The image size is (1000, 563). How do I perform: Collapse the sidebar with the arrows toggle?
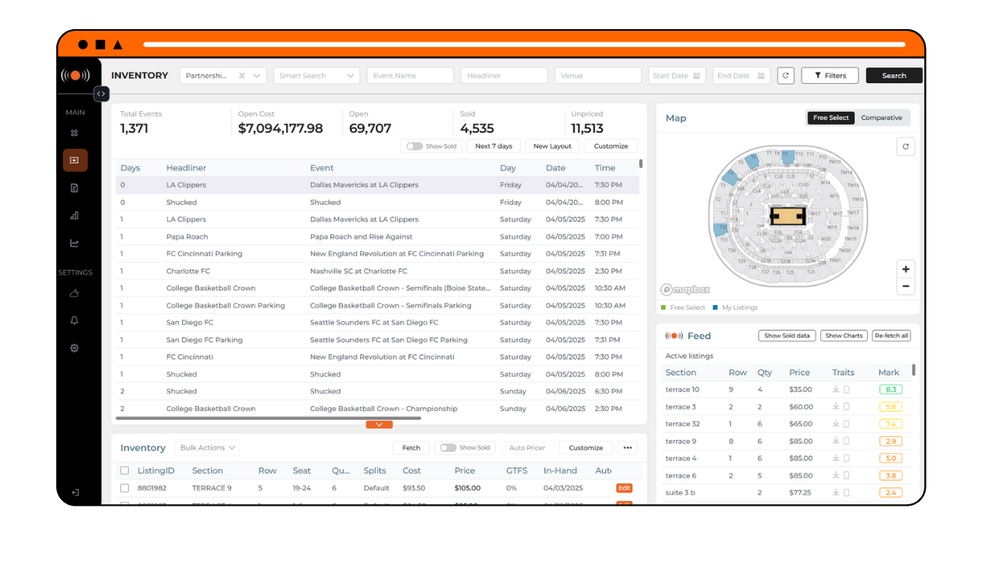(x=101, y=94)
